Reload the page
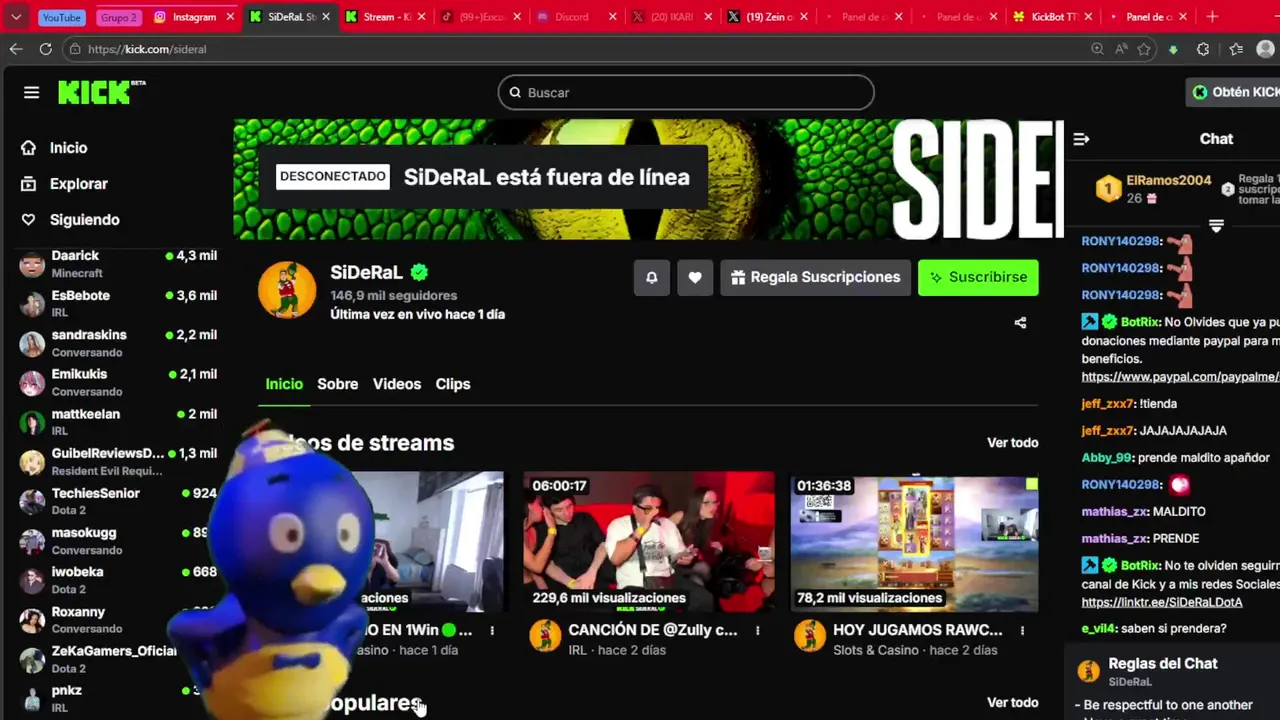Screen dimensions: 1280x720 (46, 49)
